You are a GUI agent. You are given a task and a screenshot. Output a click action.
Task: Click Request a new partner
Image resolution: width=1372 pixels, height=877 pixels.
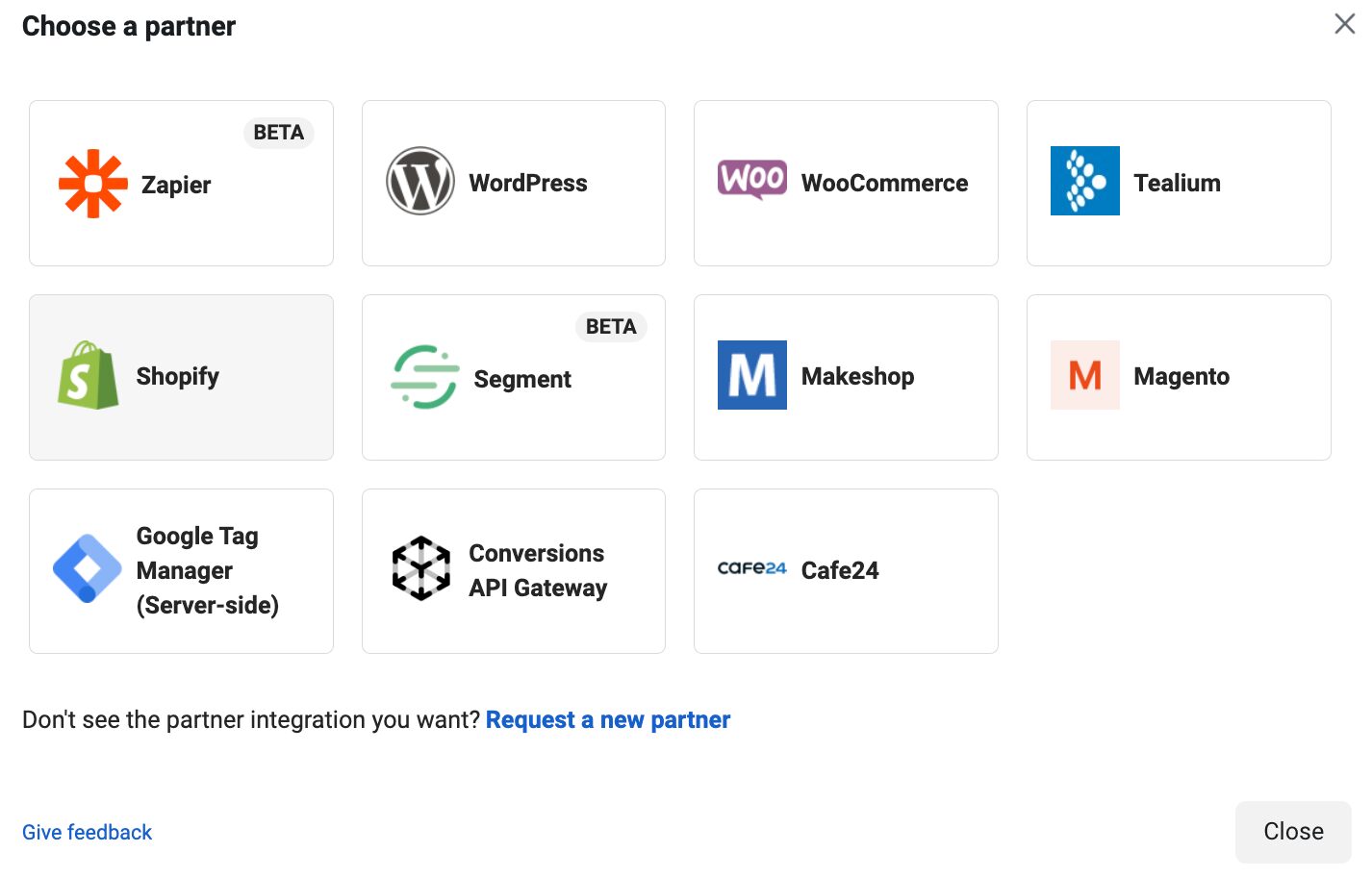(608, 719)
